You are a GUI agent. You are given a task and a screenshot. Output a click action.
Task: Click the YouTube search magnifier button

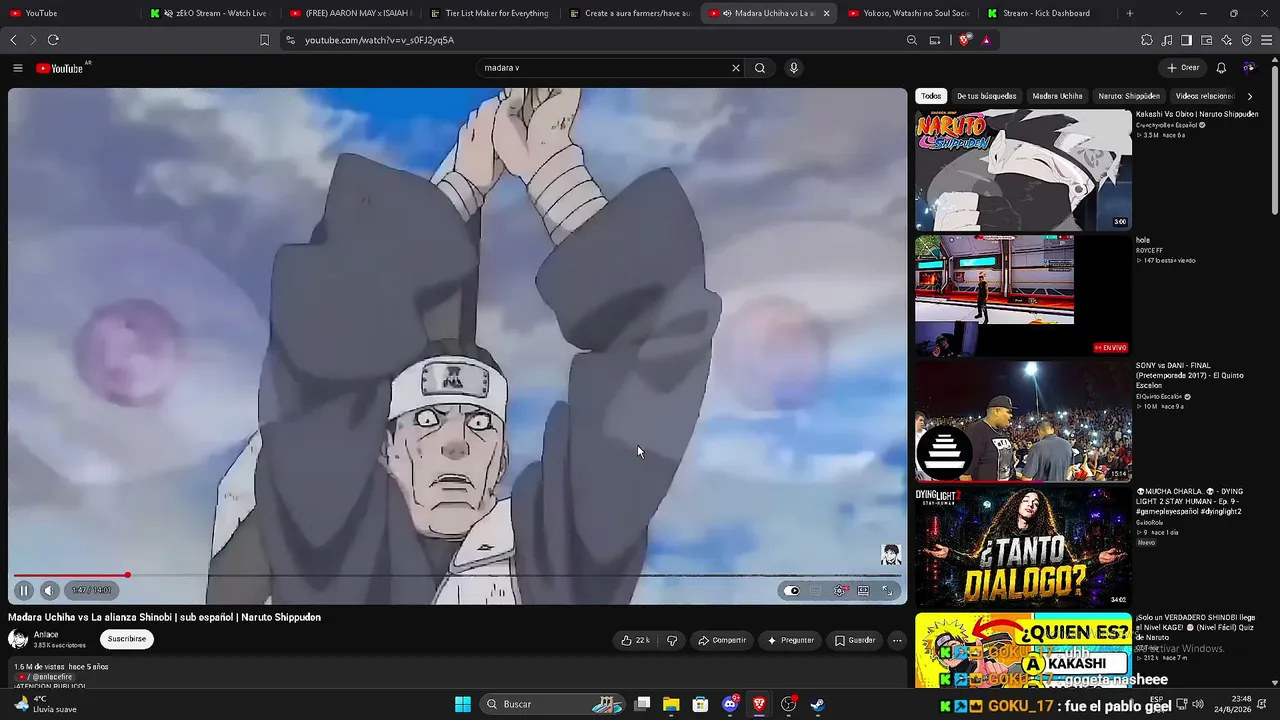click(760, 68)
